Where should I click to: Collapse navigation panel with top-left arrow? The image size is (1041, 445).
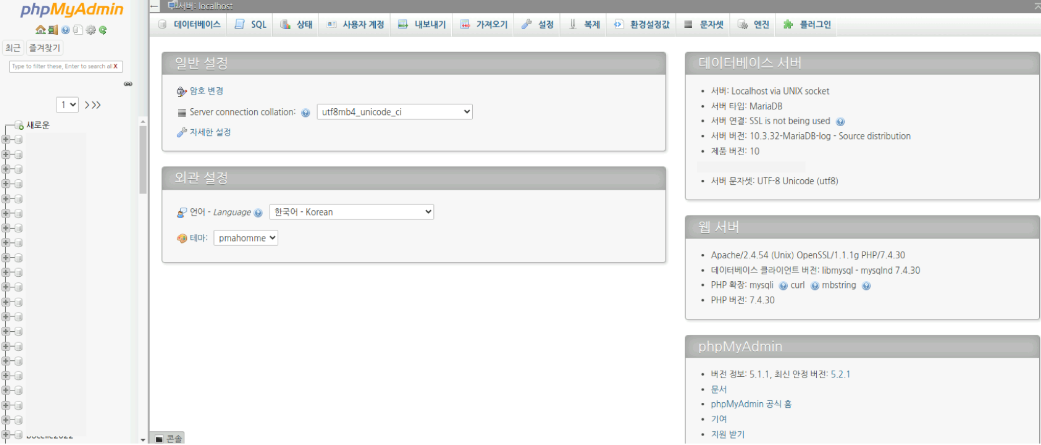(155, 6)
